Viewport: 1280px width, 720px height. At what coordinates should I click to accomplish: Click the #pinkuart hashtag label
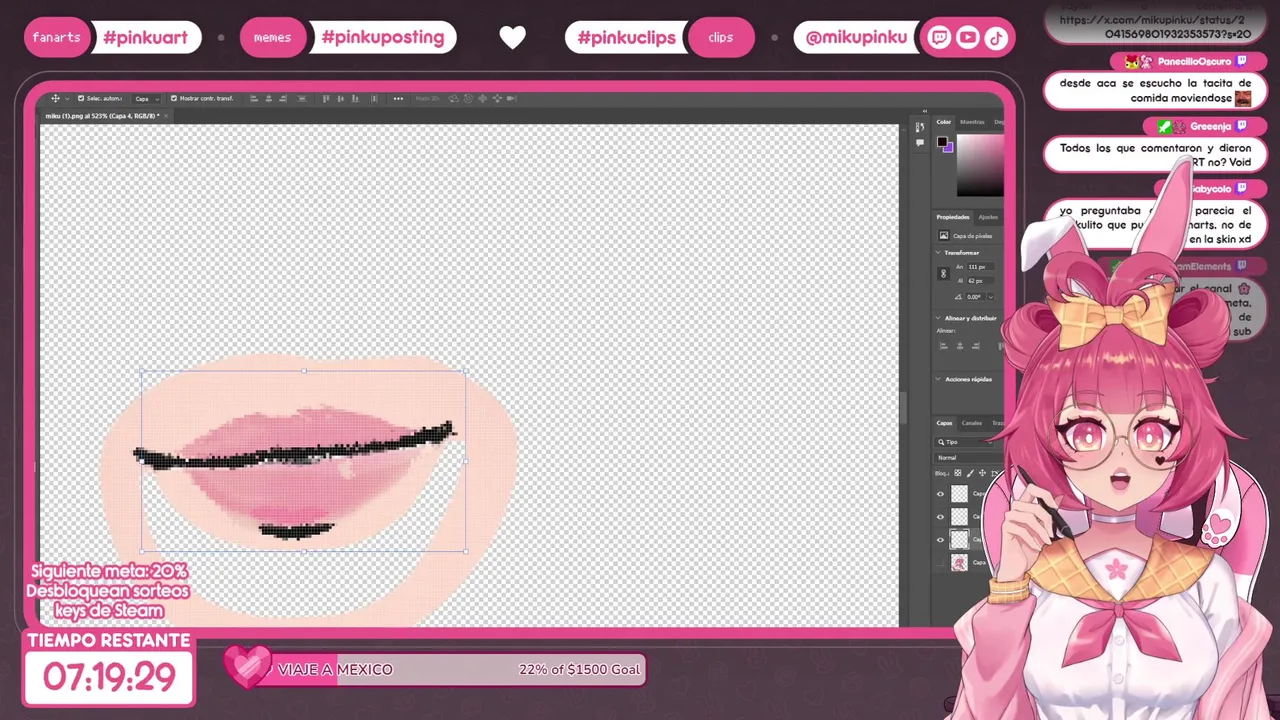tap(146, 38)
